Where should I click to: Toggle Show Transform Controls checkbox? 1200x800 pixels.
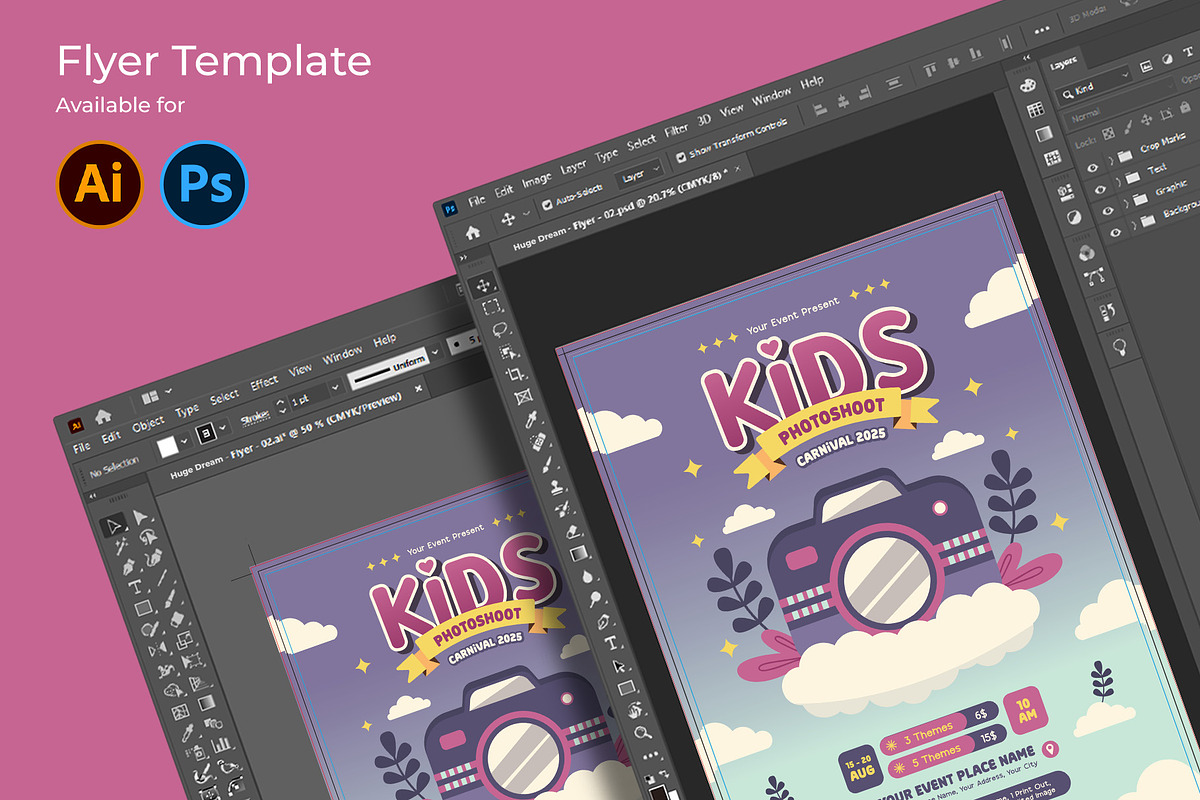click(x=681, y=156)
